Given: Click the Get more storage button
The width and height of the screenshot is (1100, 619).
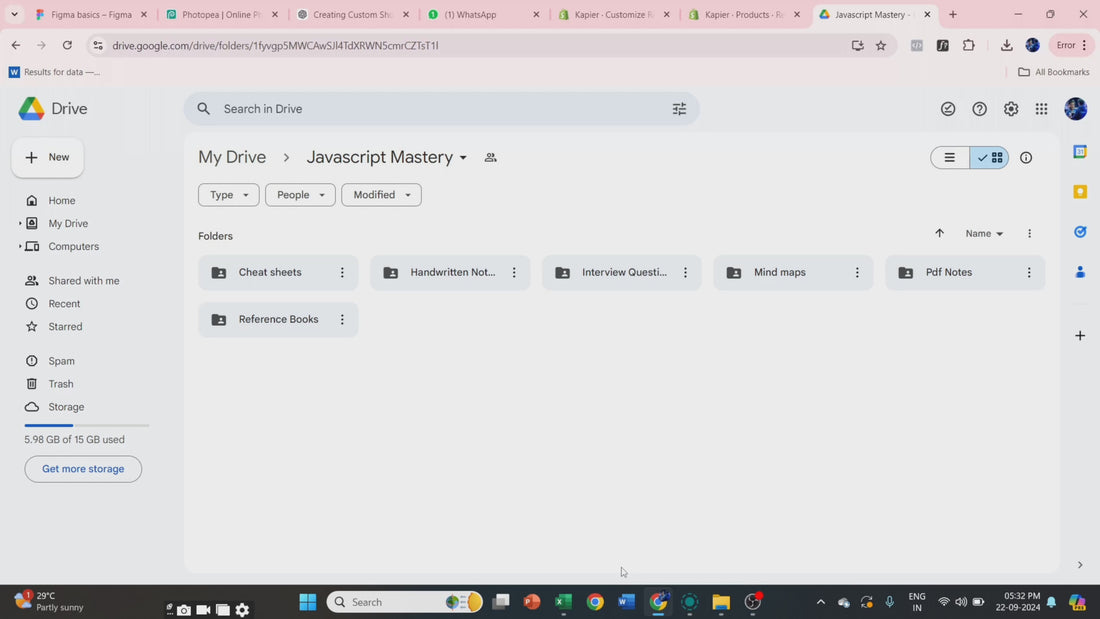Looking at the screenshot, I should click(83, 469).
